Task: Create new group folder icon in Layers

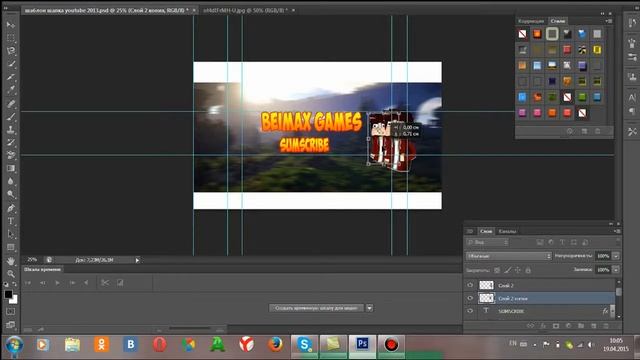Action: 581,326
